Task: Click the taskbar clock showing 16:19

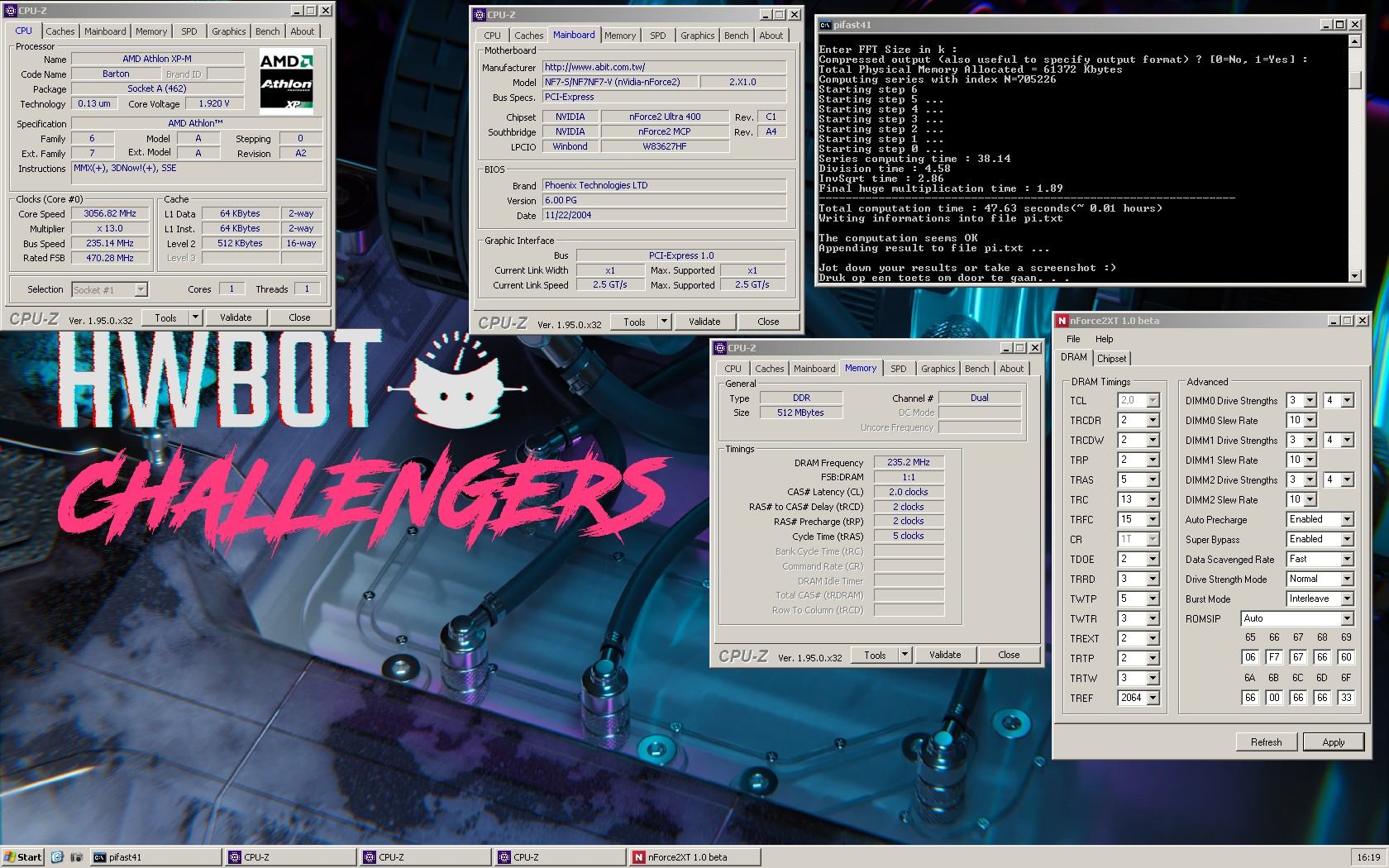Action: tap(1368, 857)
